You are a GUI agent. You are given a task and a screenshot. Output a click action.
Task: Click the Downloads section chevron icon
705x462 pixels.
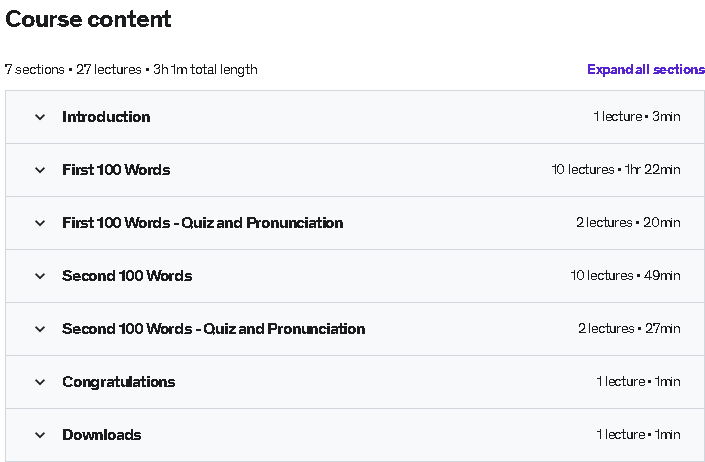point(40,435)
